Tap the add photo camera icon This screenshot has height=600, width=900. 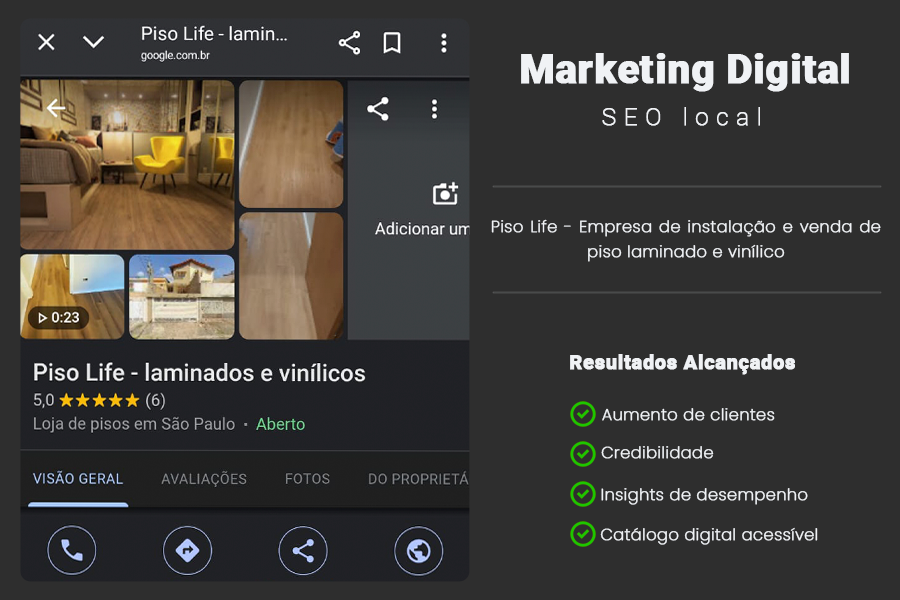pos(445,194)
